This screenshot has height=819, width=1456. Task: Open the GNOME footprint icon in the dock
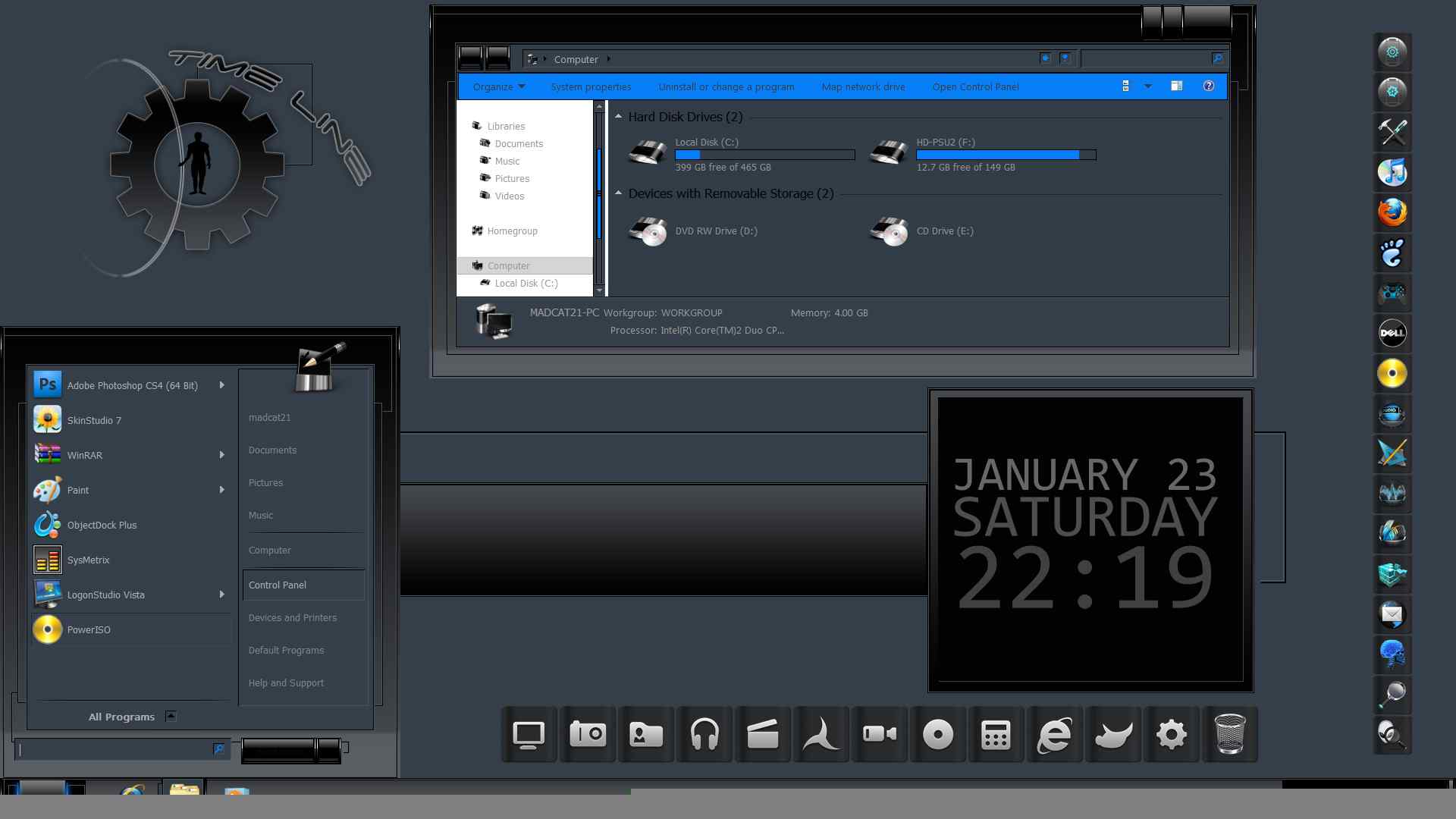1392,253
